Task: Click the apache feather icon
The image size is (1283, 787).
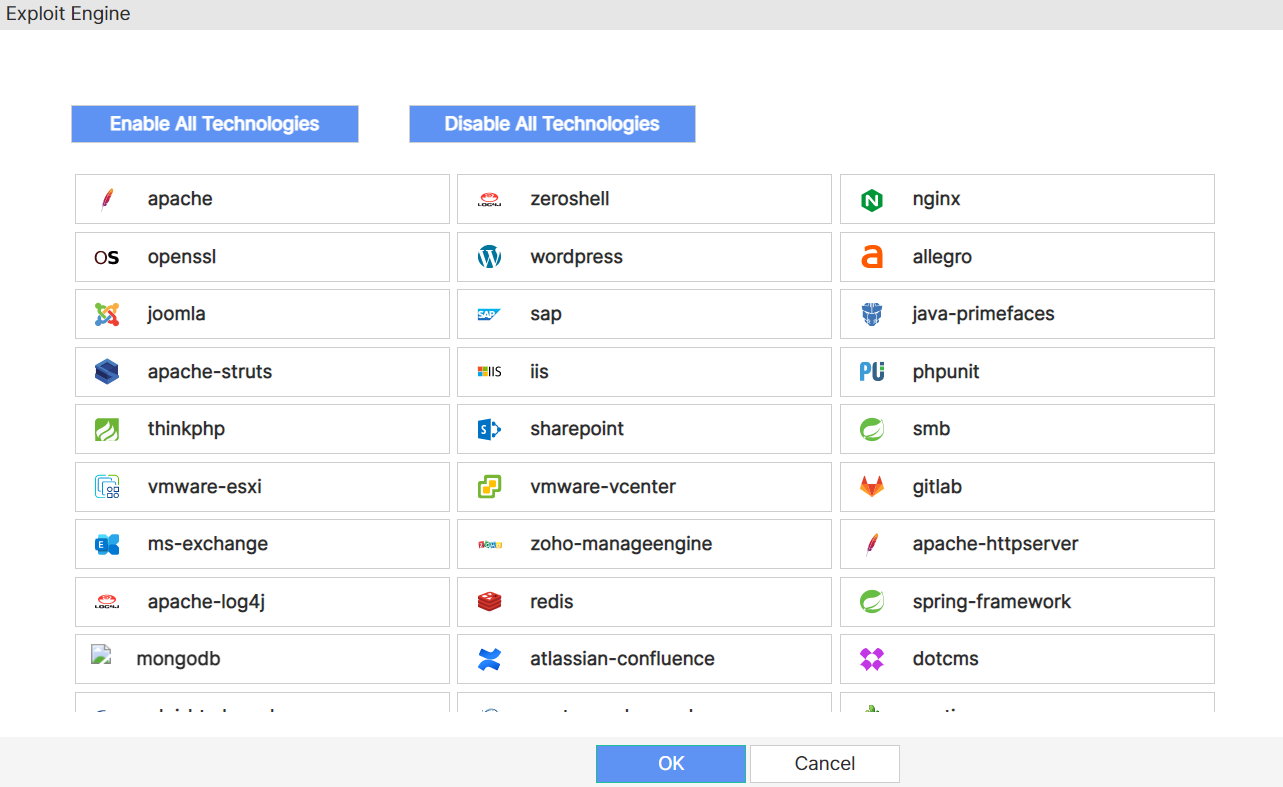Action: click(107, 199)
